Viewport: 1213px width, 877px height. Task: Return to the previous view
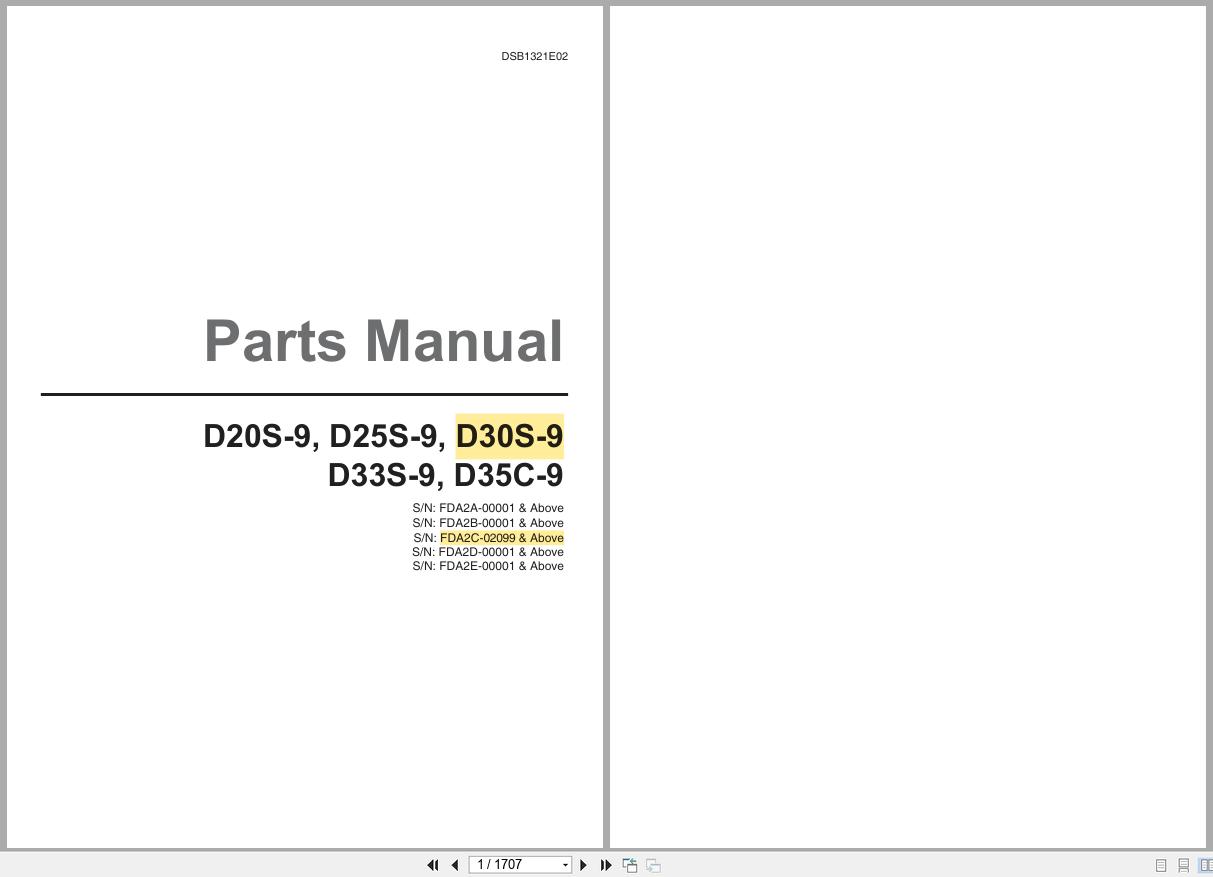[x=630, y=864]
